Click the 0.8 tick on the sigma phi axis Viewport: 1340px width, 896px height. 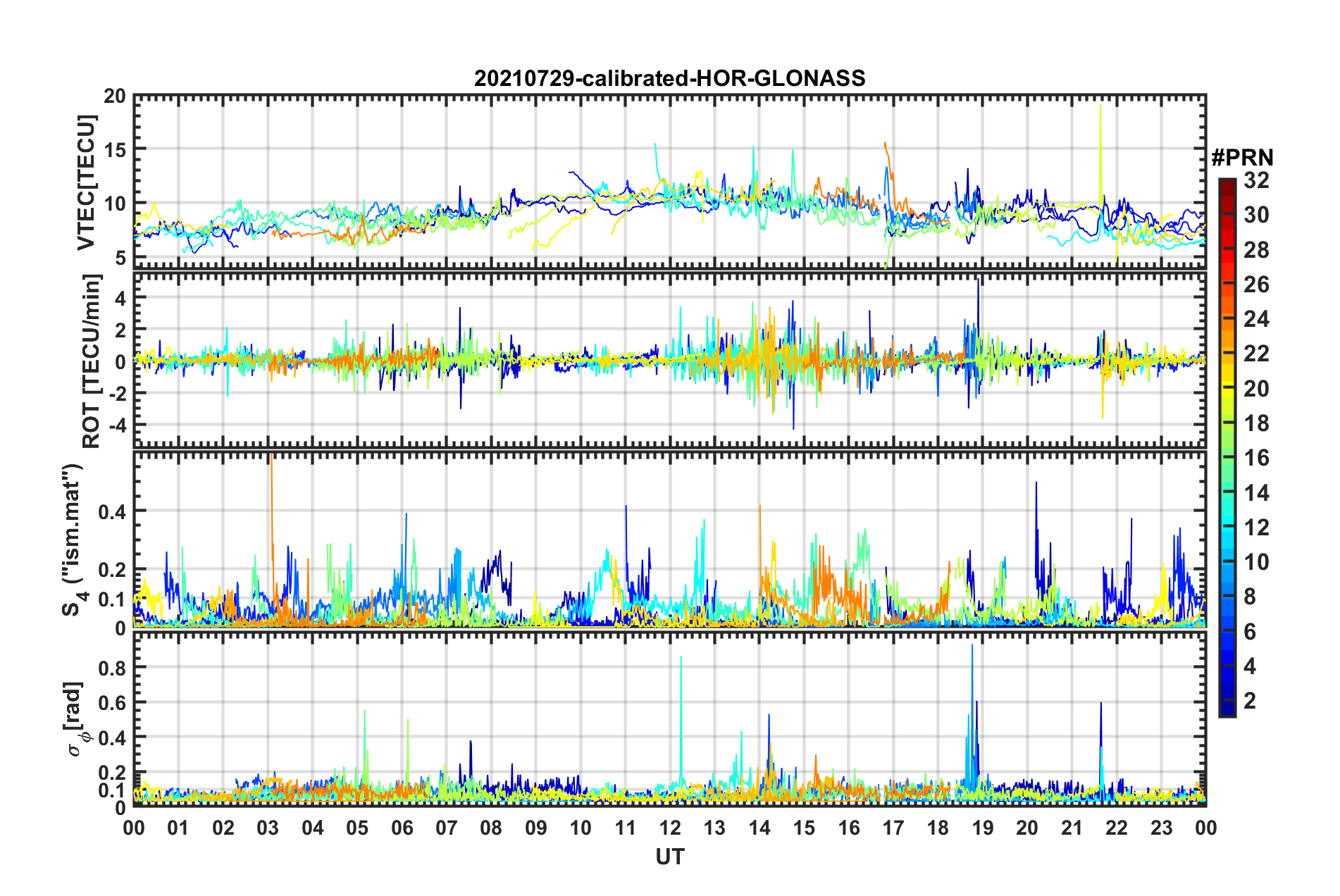pyautogui.click(x=112, y=667)
